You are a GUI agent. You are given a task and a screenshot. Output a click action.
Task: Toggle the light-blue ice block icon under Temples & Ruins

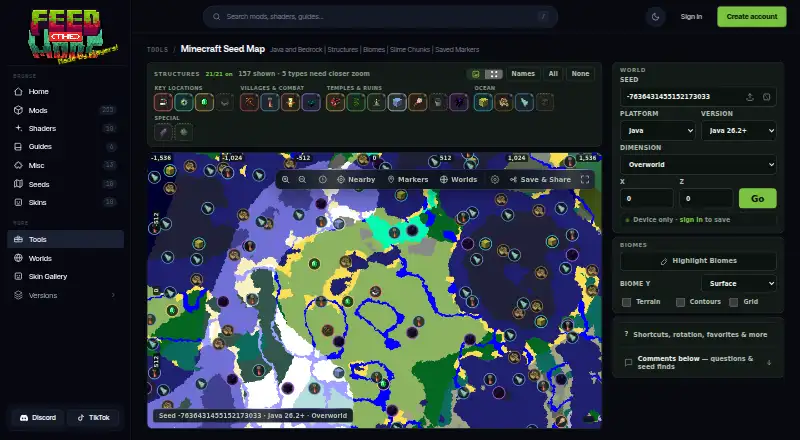click(x=397, y=103)
